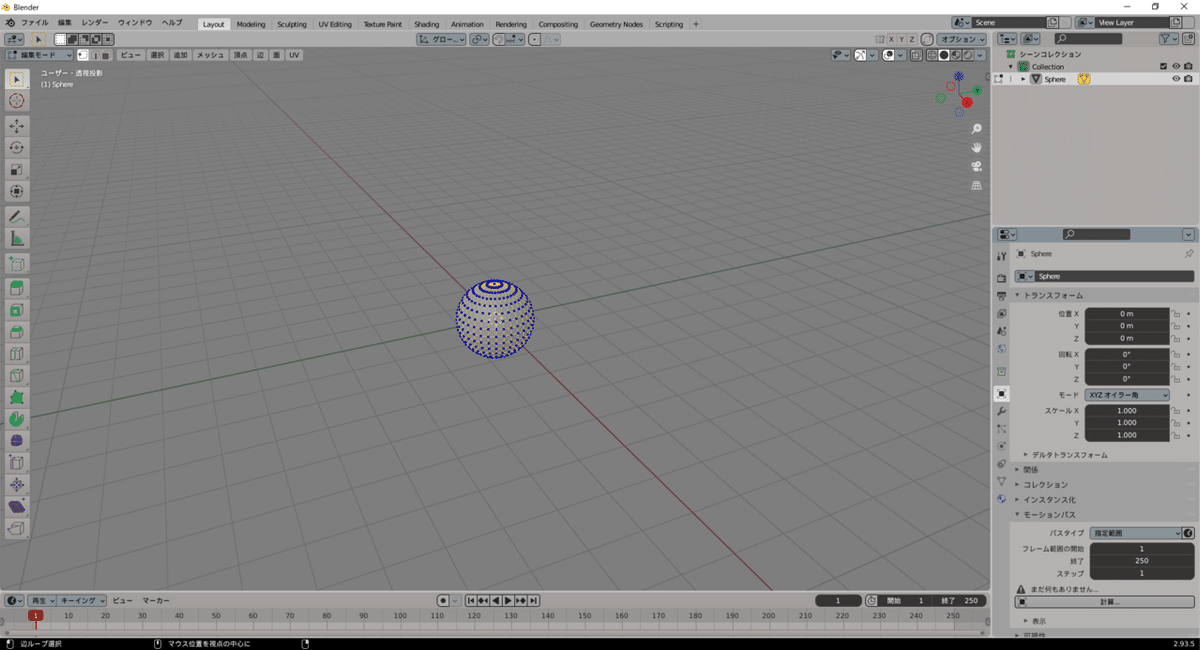Screen dimensions: 1200x650
Task: Select the Measure tool
Action: pos(17,238)
